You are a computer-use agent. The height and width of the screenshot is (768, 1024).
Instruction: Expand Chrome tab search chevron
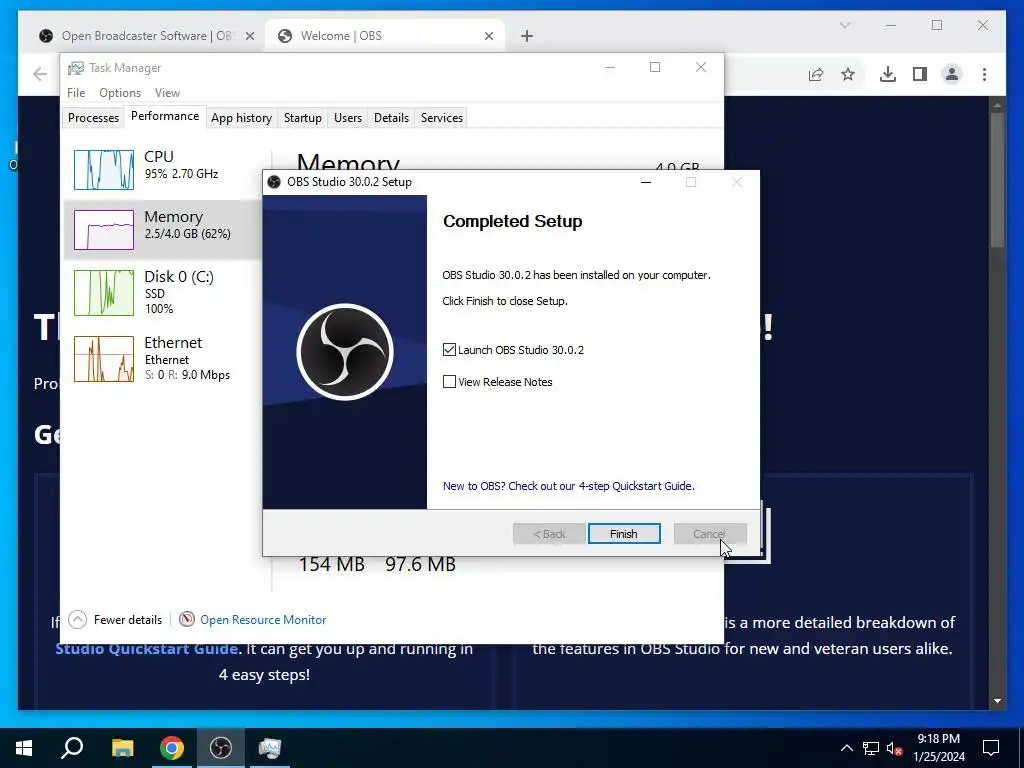coord(844,25)
